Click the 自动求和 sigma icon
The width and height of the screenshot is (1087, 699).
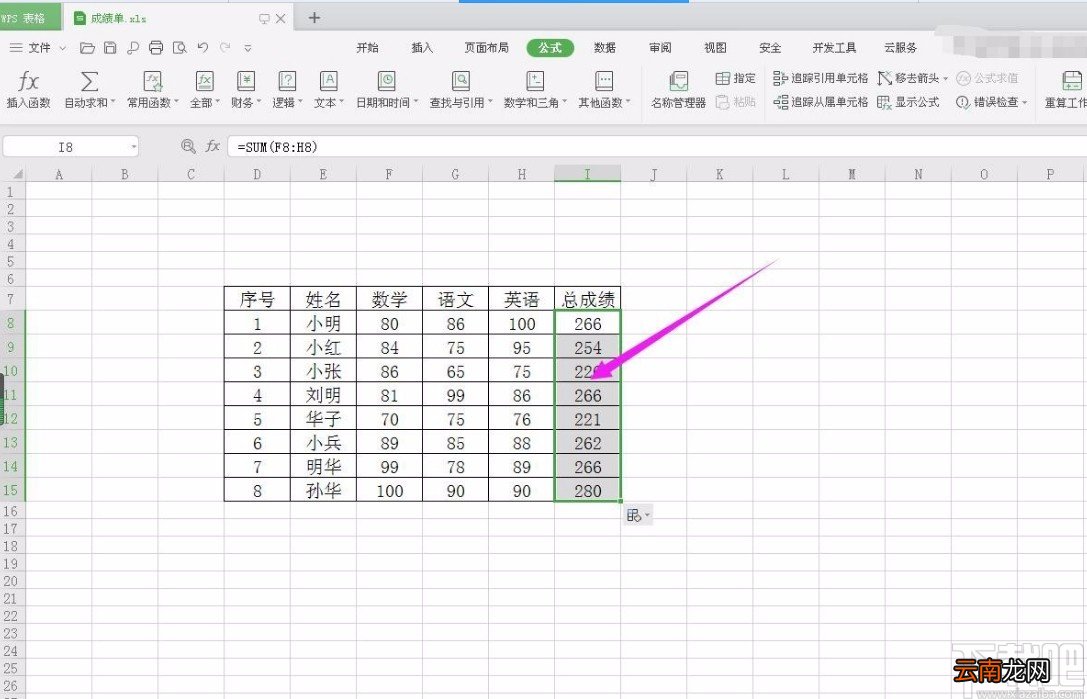click(x=89, y=81)
